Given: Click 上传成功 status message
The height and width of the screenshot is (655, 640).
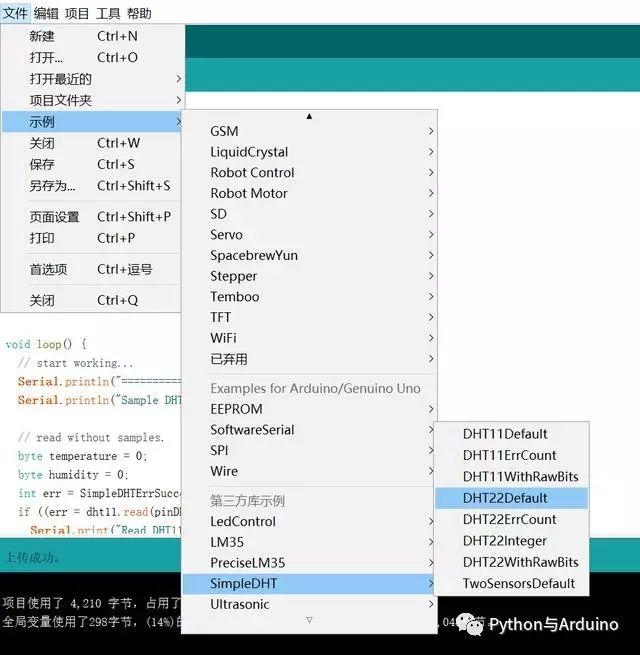Looking at the screenshot, I should tap(33, 557).
